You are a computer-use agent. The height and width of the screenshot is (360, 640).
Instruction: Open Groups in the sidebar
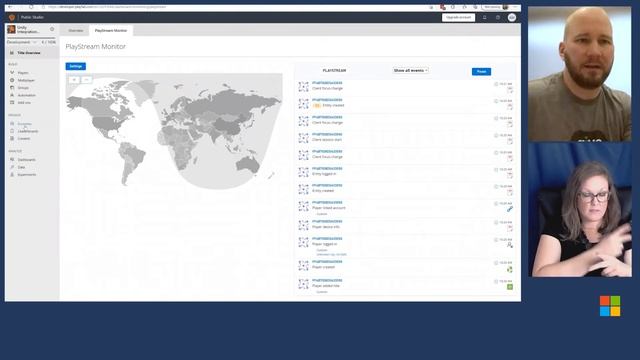pos(23,88)
